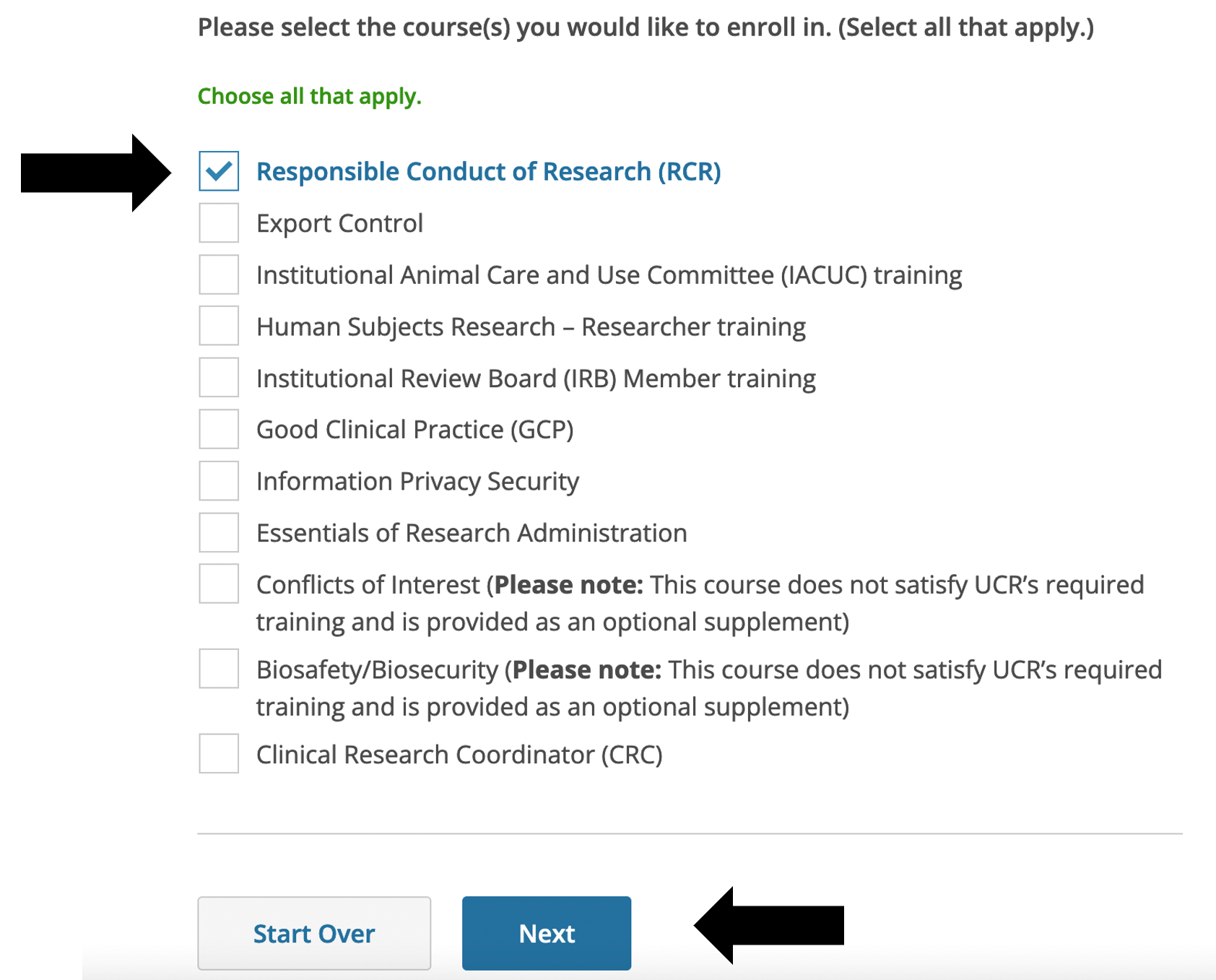Click the Essentials of Research Administration label
Screen dimensions: 1216x980
(x=472, y=533)
